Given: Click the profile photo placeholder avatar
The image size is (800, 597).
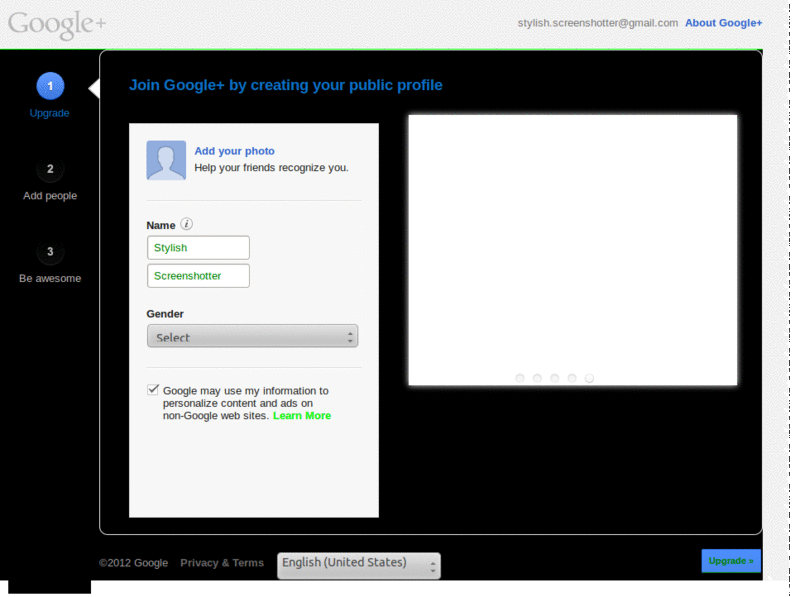Looking at the screenshot, I should [166, 160].
